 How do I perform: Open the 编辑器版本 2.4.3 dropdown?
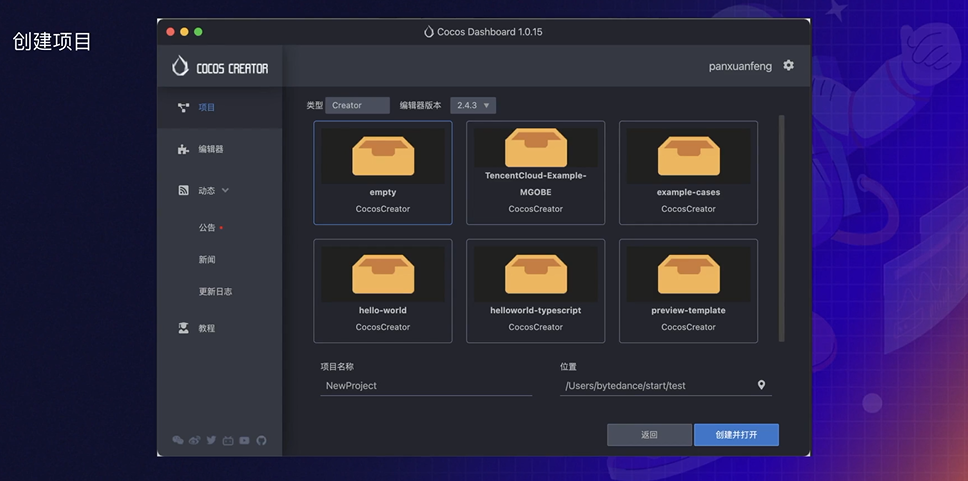473,106
